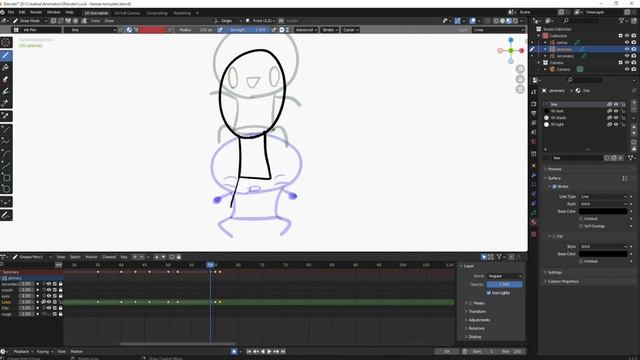Select the Circle tool in left toolbar
The width and height of the screenshot is (640, 360).
(x=6, y=189)
